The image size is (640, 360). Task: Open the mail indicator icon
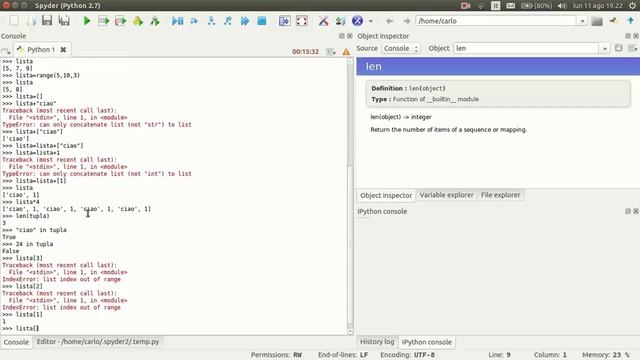coord(511,5)
